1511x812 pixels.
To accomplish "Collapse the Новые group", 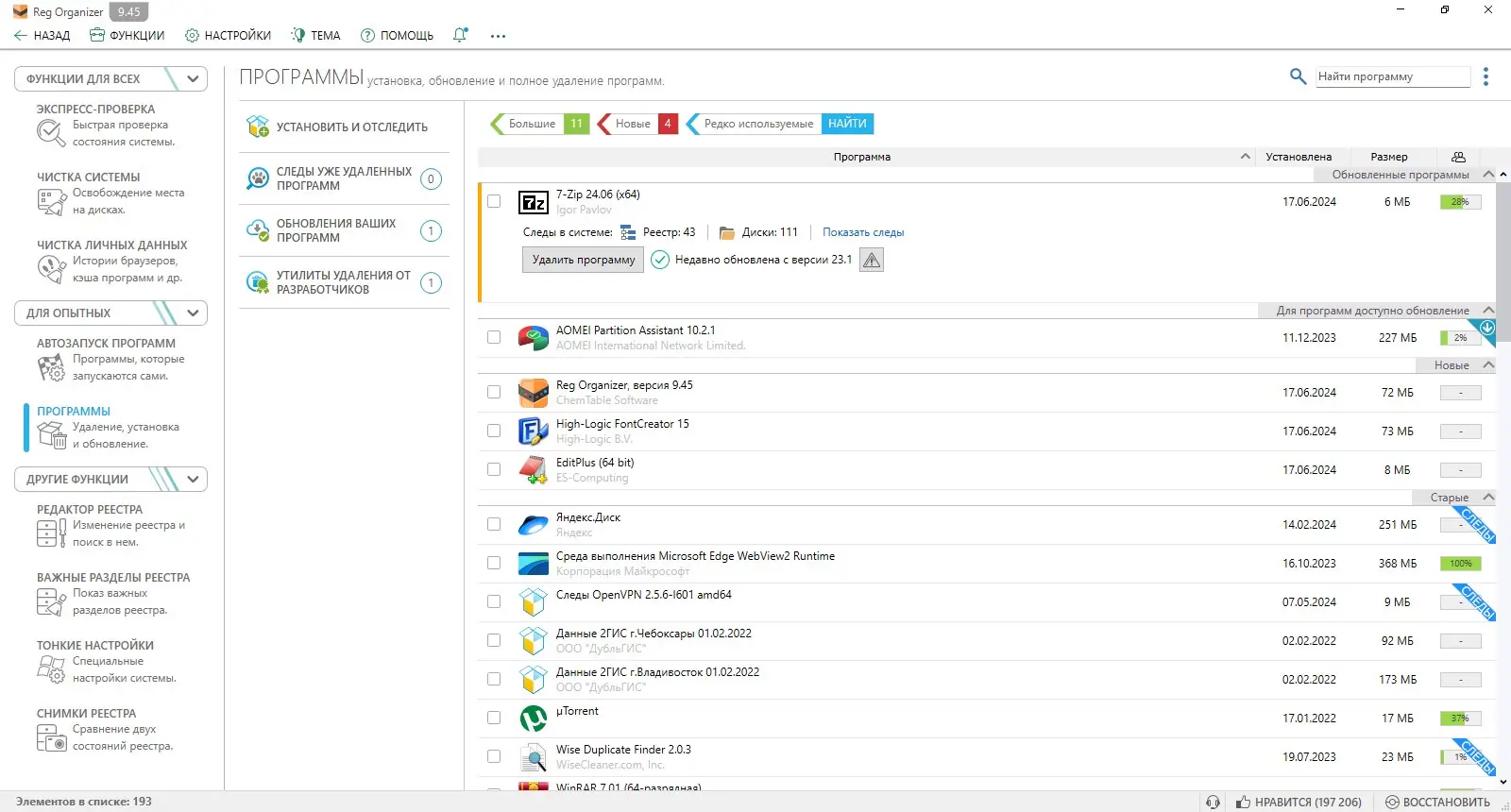I will click(1488, 365).
